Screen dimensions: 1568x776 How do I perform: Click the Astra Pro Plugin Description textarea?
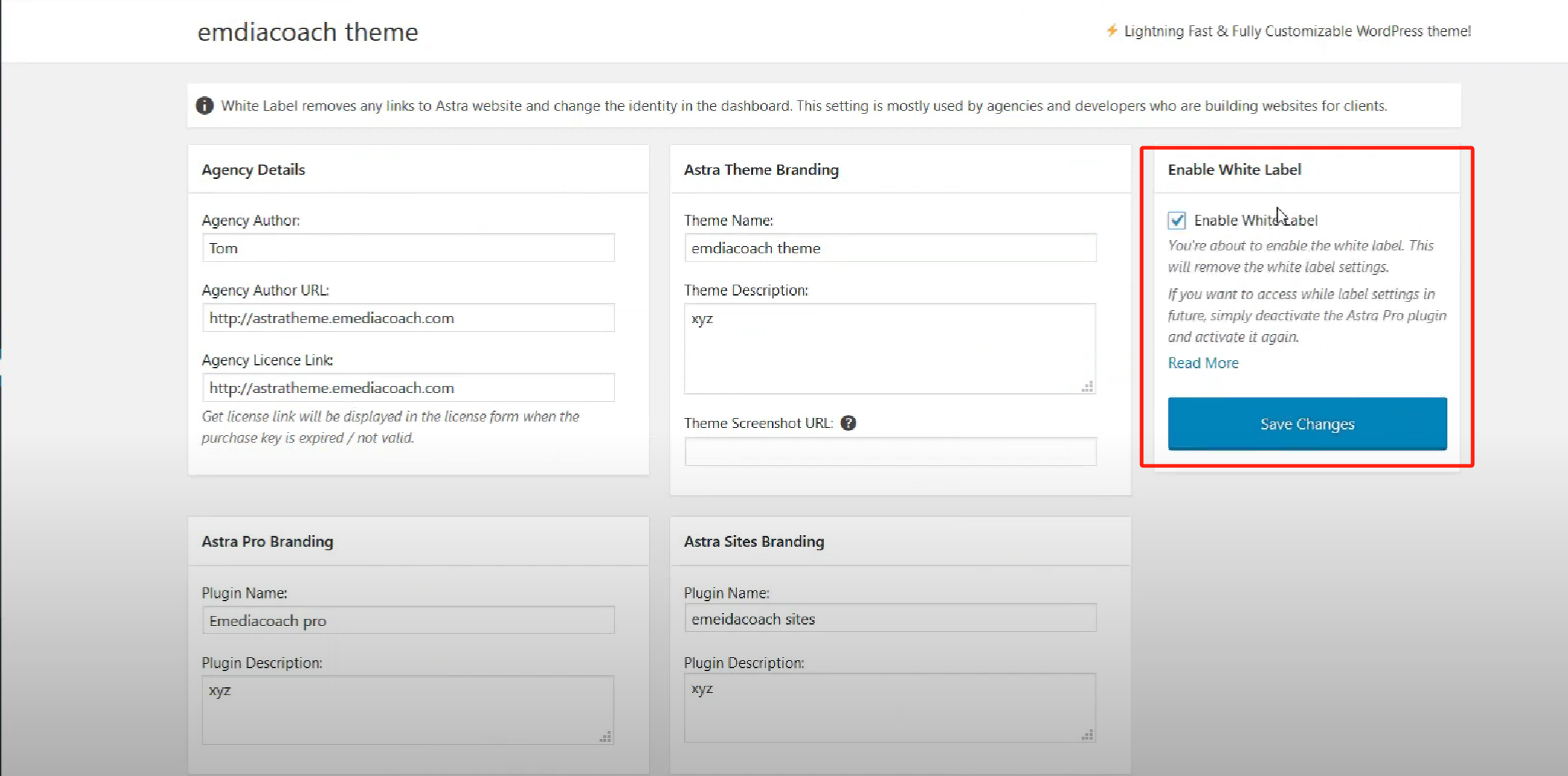[x=408, y=710]
